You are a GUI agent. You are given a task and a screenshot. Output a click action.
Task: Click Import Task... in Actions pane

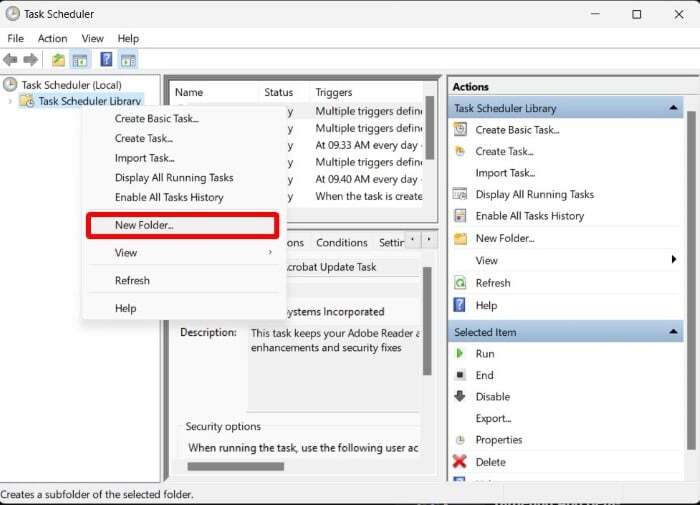(x=505, y=173)
